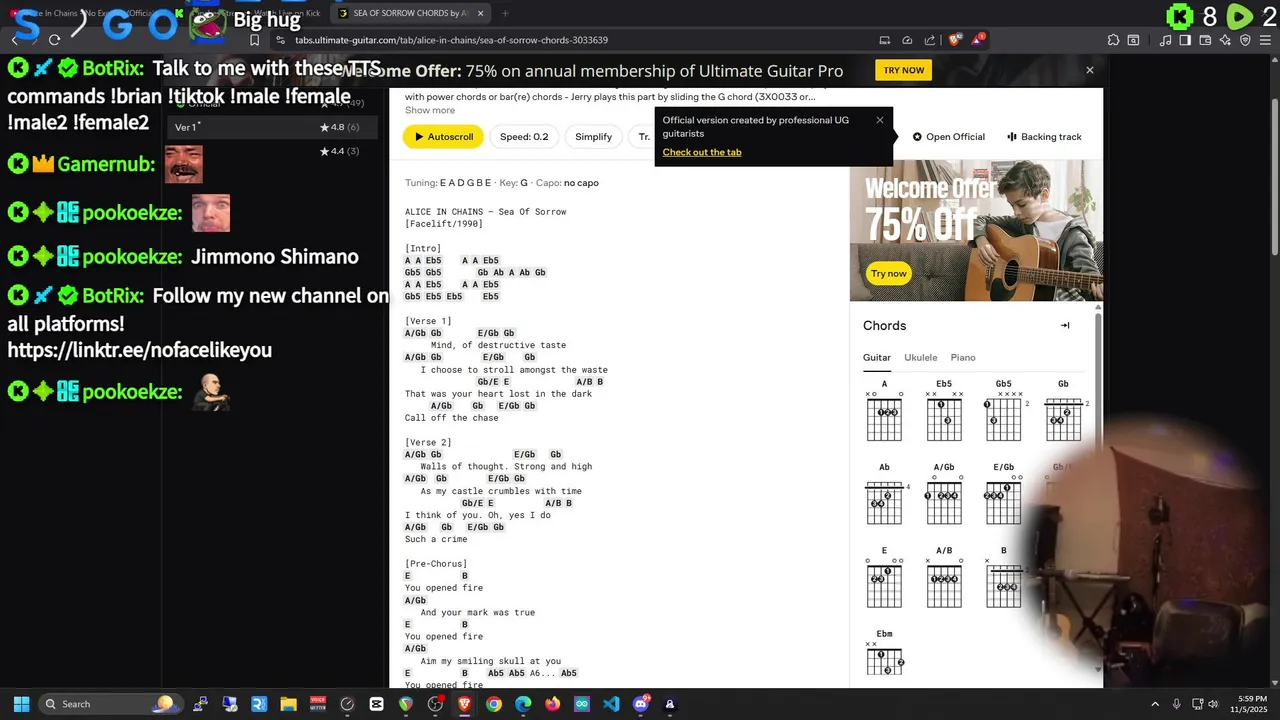Expand the 'Show more' description

click(x=430, y=110)
